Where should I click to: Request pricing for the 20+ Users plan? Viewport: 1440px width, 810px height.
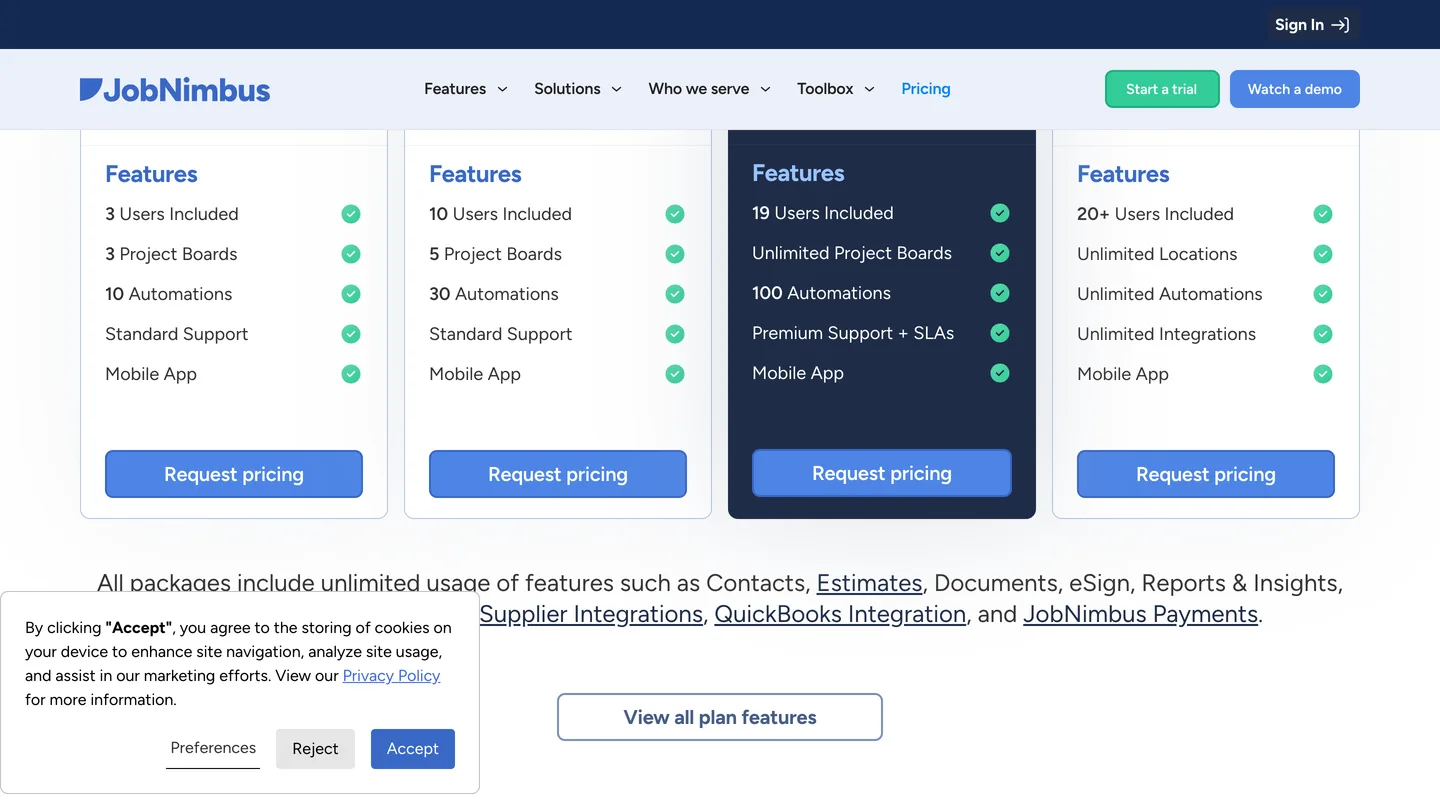tap(1206, 474)
